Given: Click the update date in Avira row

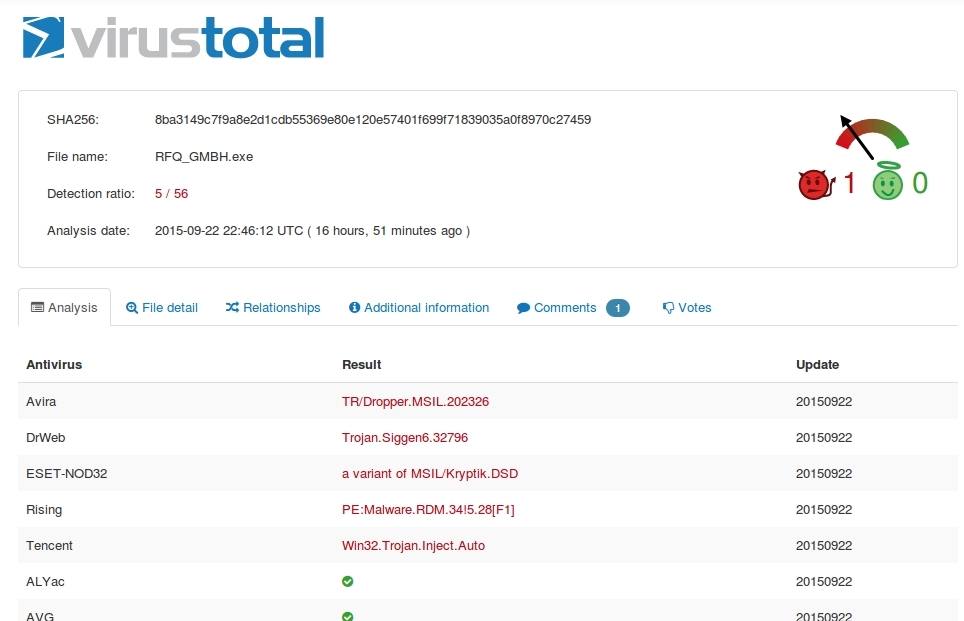Looking at the screenshot, I should pyautogui.click(x=824, y=401).
